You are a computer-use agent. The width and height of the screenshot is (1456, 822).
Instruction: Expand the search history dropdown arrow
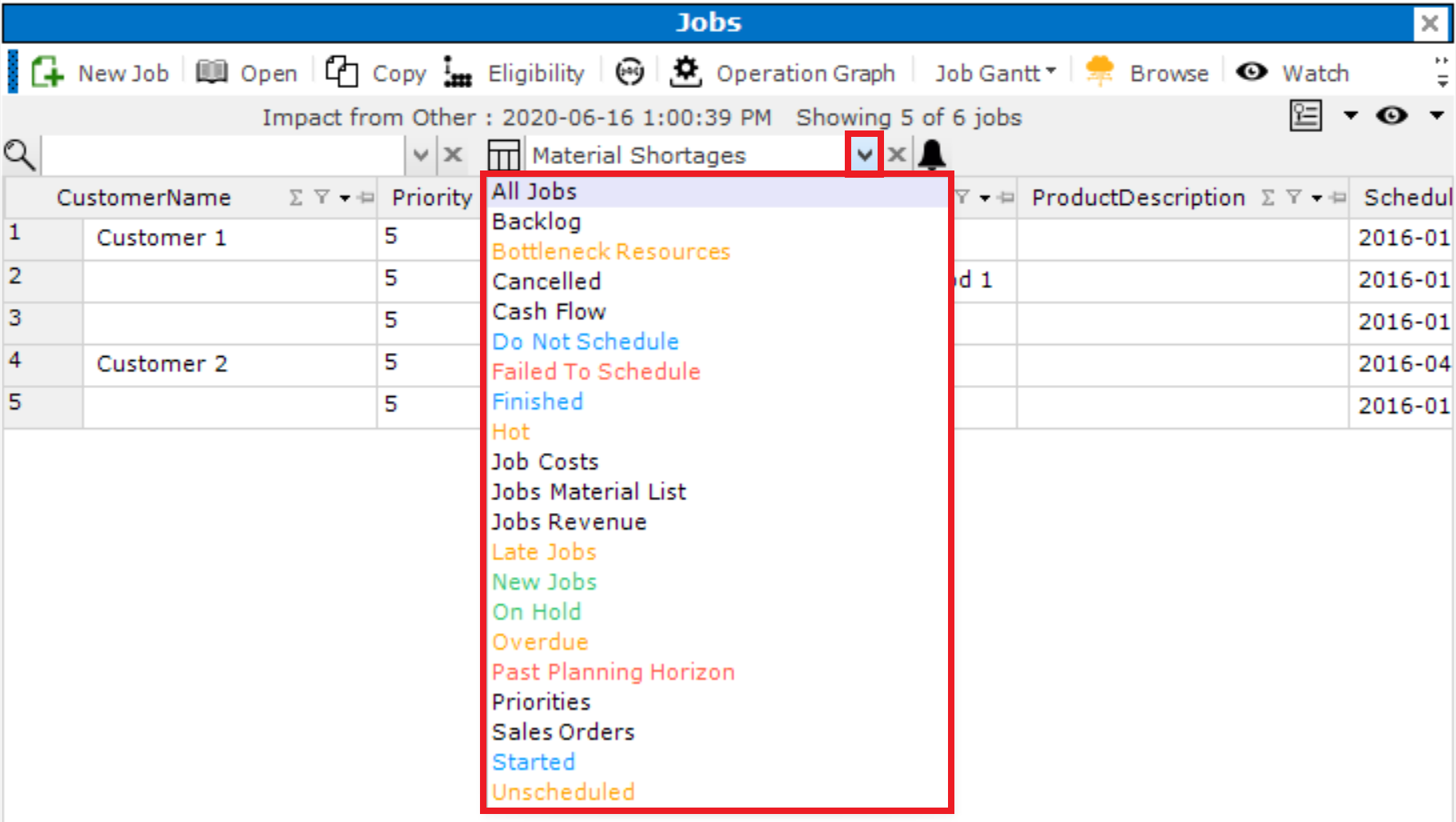tap(422, 154)
